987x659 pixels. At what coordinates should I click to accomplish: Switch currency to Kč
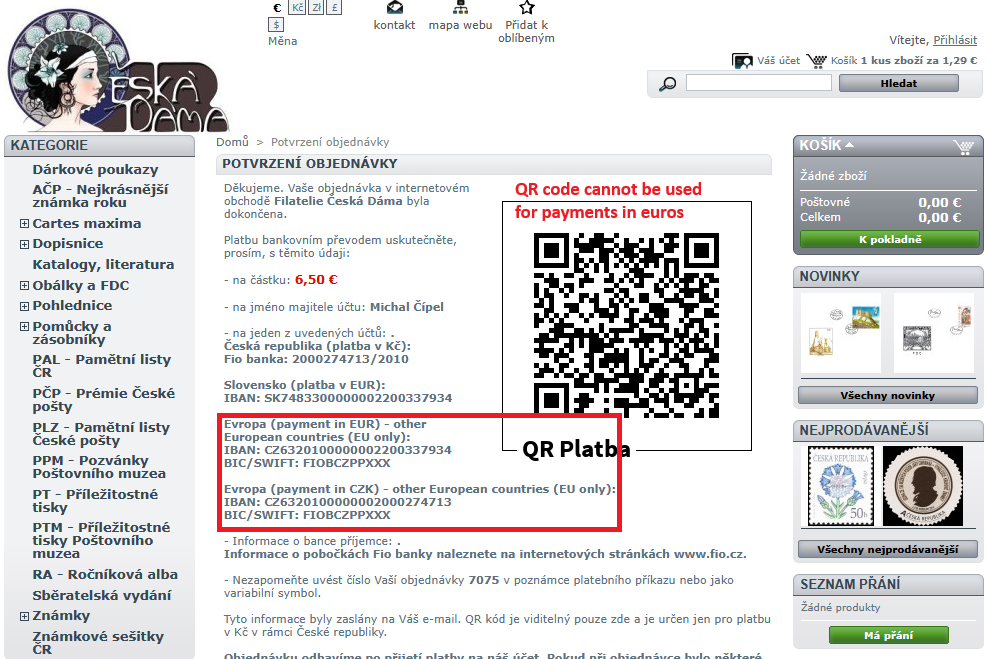click(x=298, y=6)
